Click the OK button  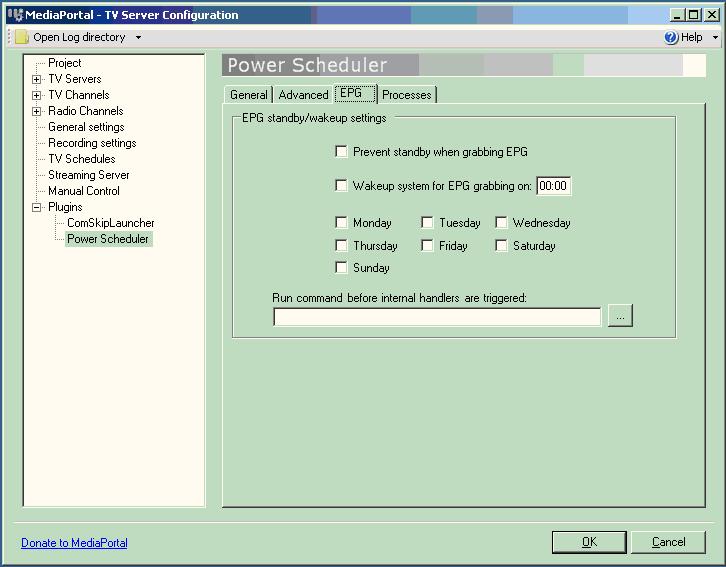pos(589,542)
